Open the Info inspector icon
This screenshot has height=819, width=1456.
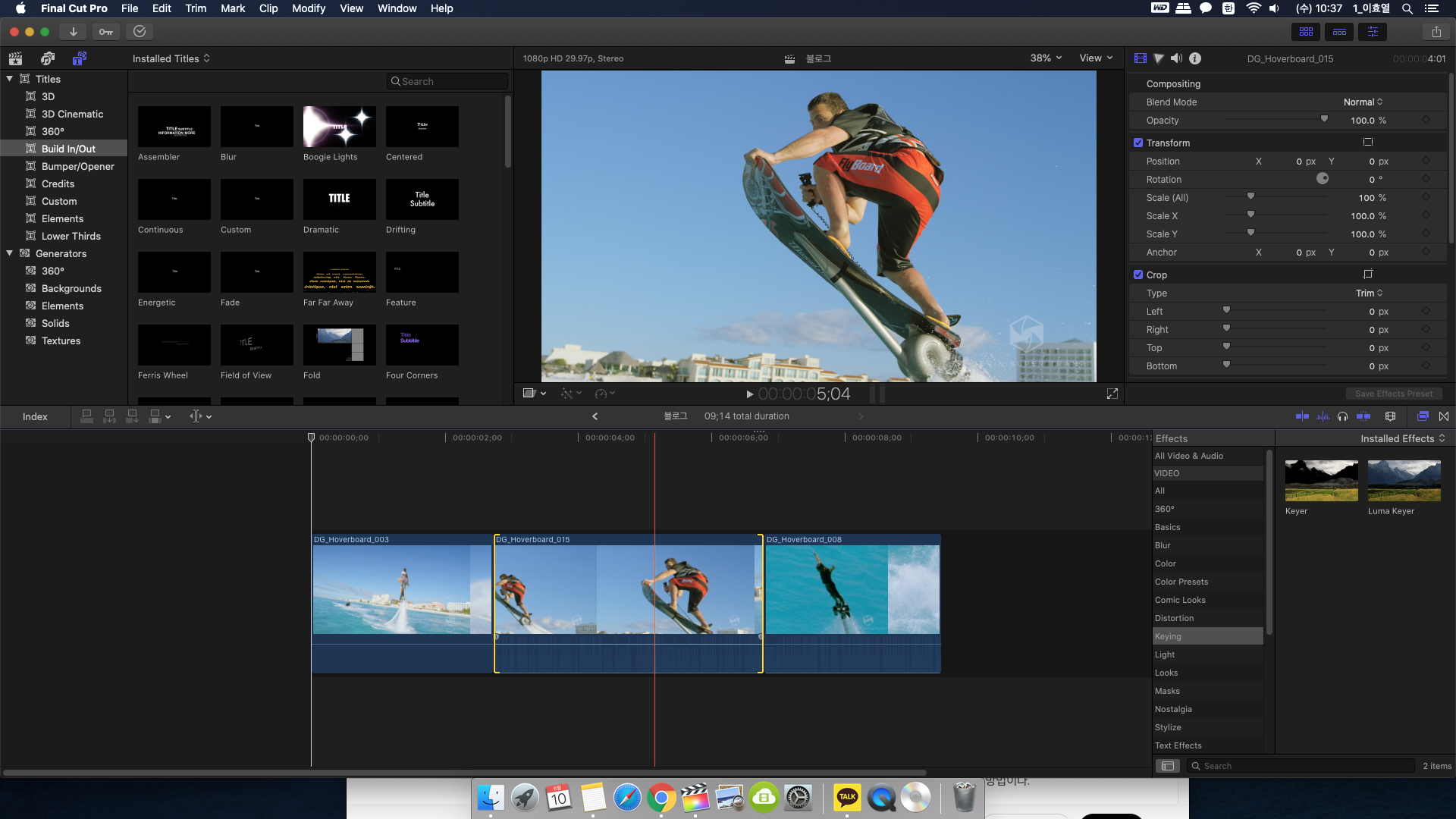click(x=1195, y=58)
